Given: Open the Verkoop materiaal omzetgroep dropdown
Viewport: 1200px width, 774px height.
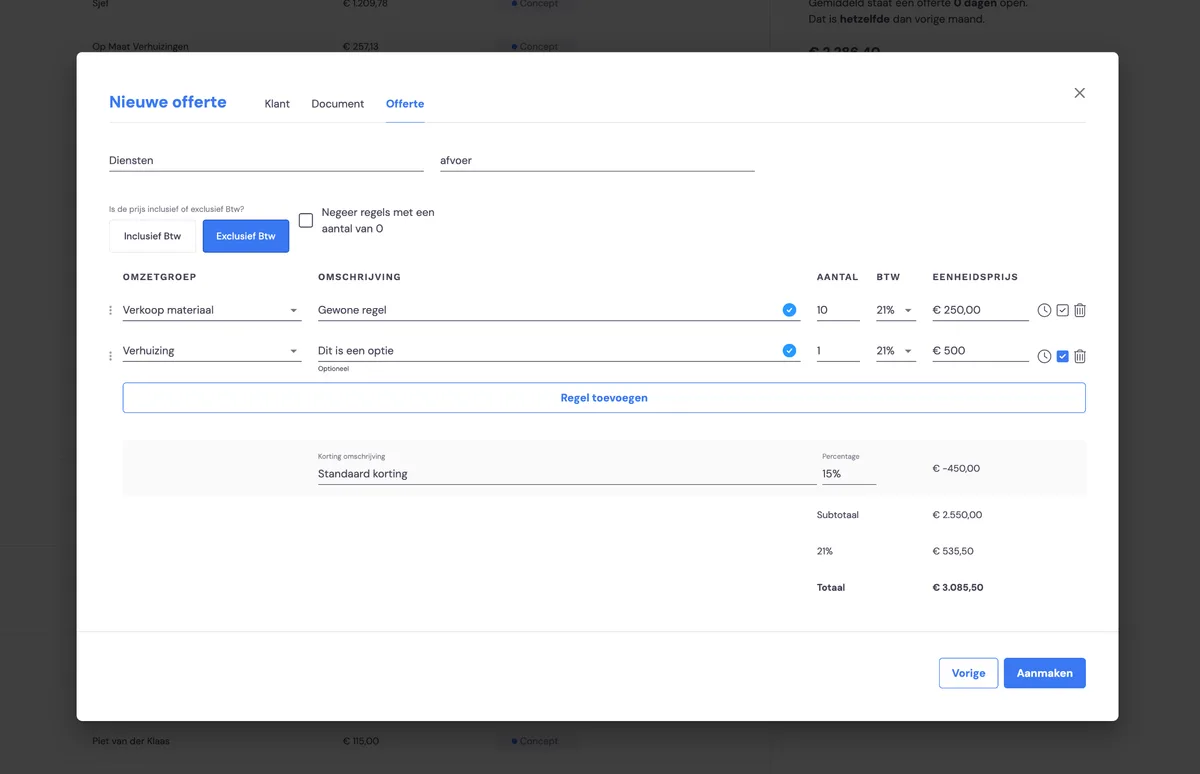Looking at the screenshot, I should (211, 310).
